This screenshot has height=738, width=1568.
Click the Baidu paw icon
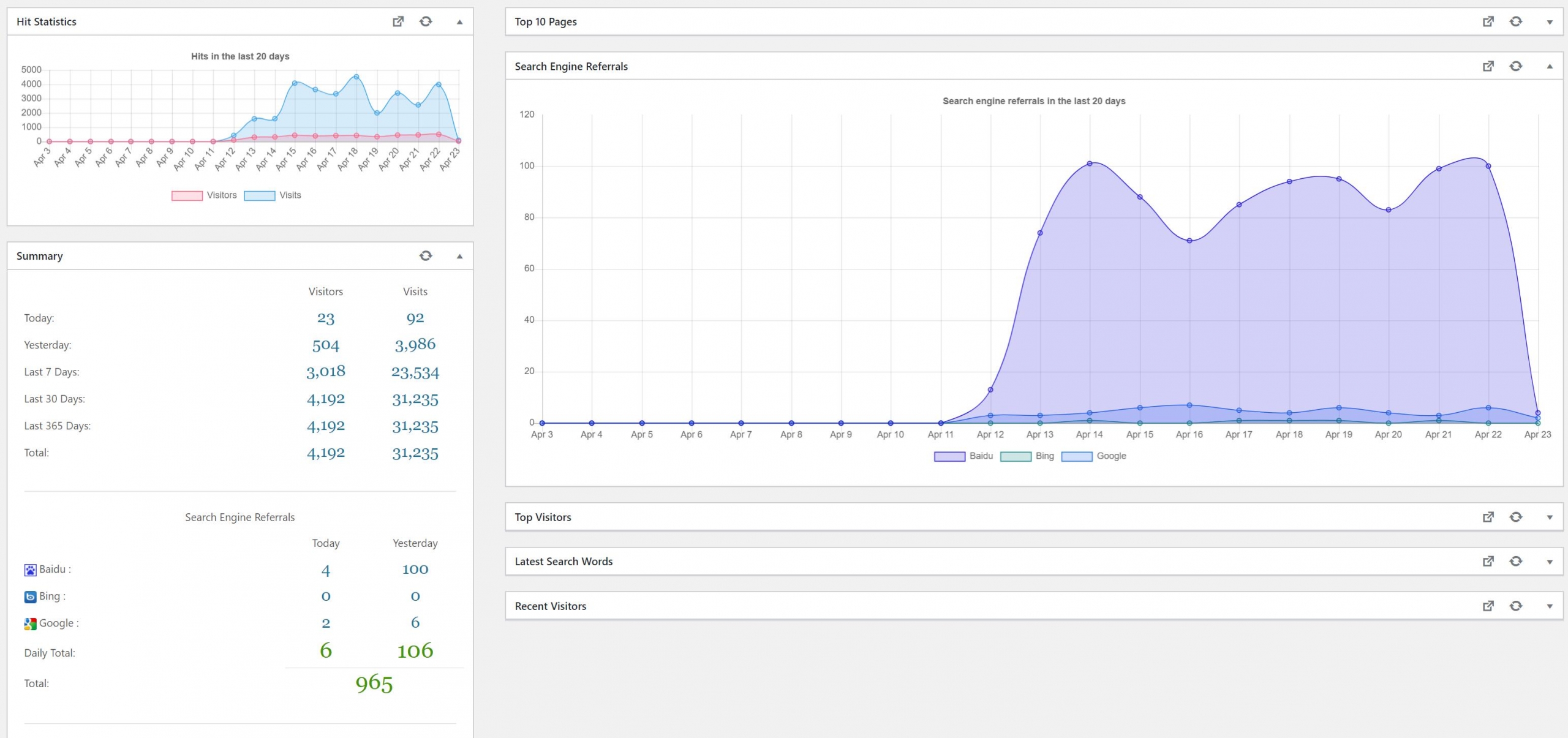click(x=30, y=570)
